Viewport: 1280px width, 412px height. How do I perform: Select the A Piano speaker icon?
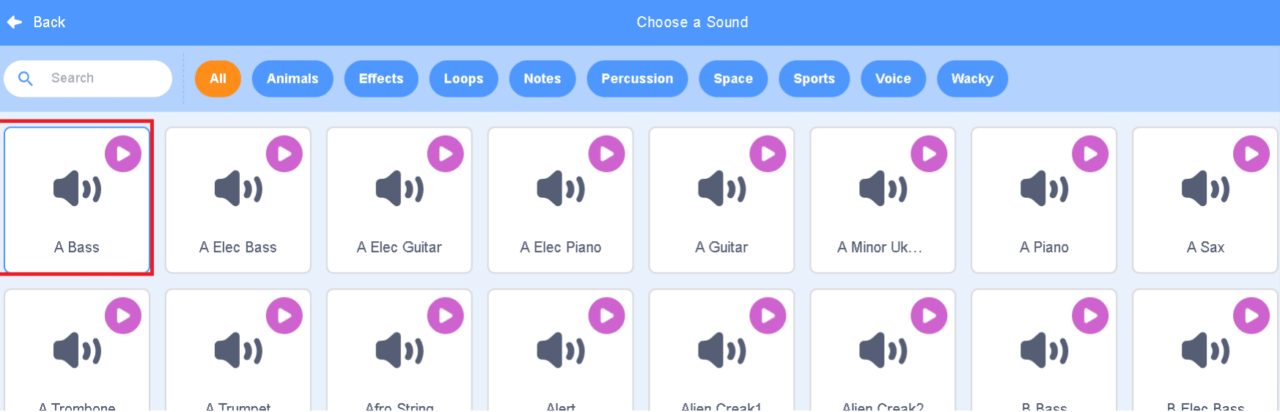click(x=1044, y=188)
